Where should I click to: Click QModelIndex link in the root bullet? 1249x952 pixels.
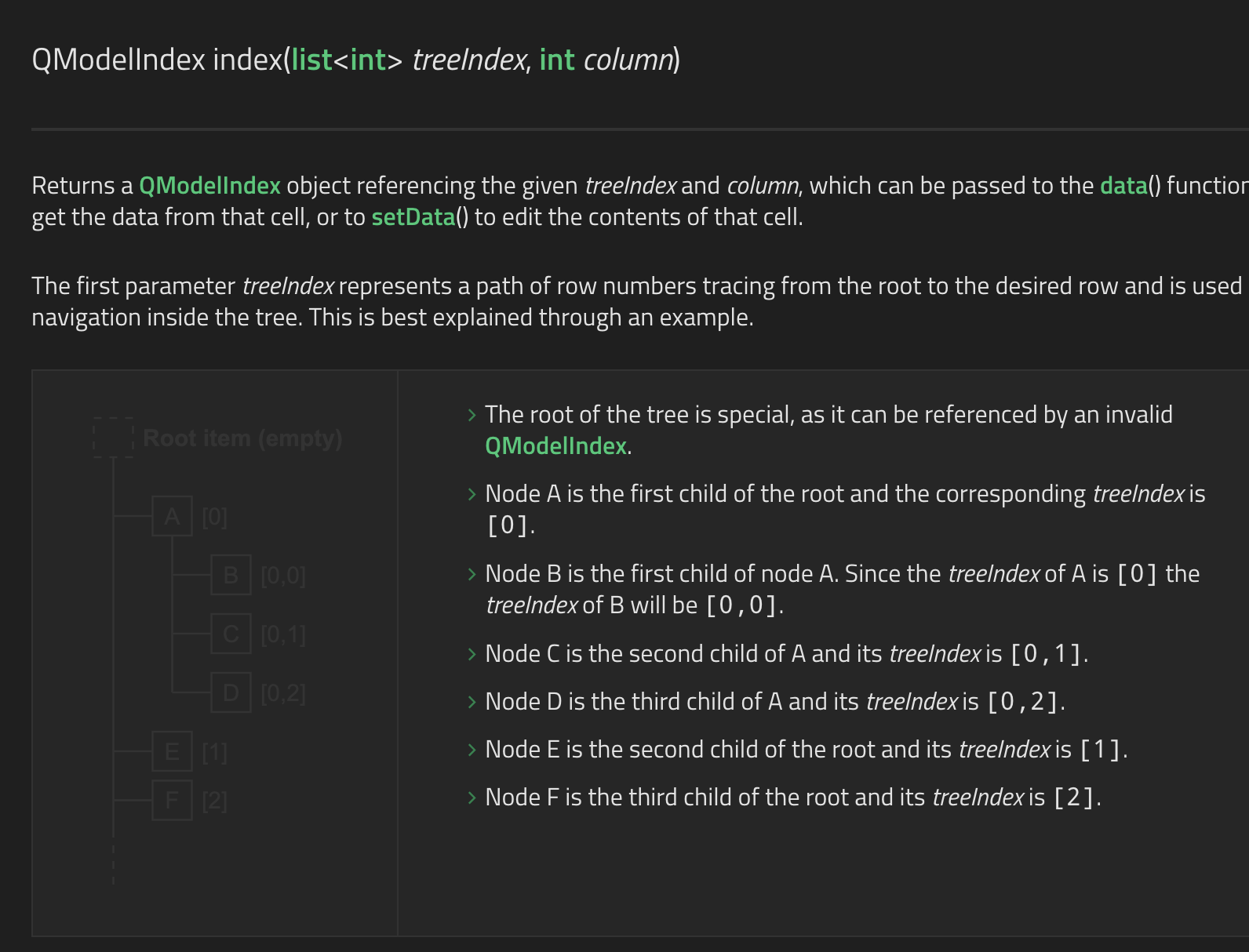click(x=555, y=446)
